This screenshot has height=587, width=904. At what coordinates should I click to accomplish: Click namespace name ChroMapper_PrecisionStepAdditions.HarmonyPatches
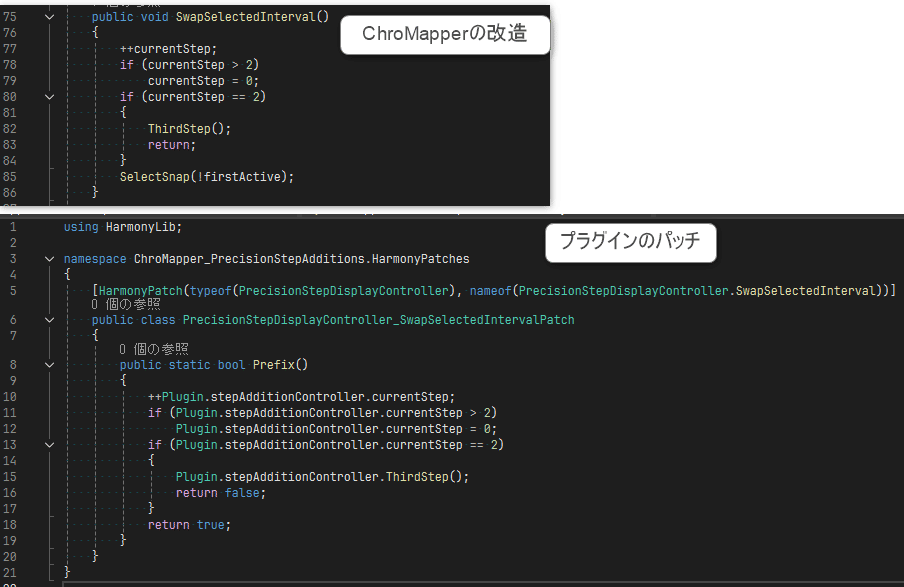coord(302,259)
